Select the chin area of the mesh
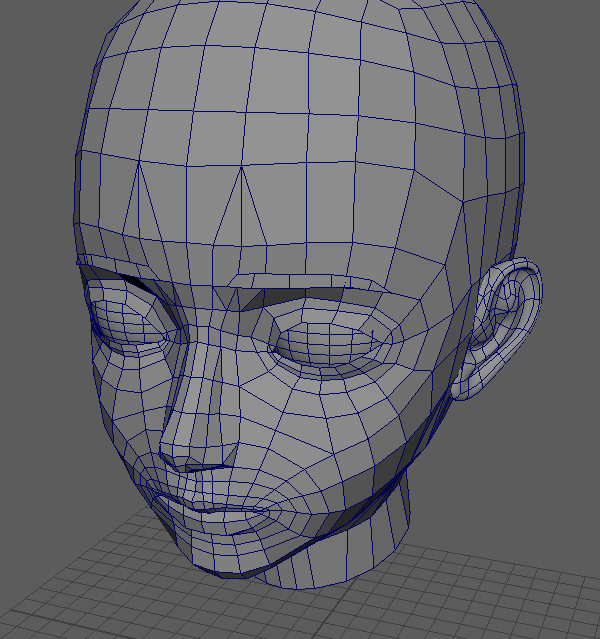This screenshot has height=639, width=600. point(228,556)
